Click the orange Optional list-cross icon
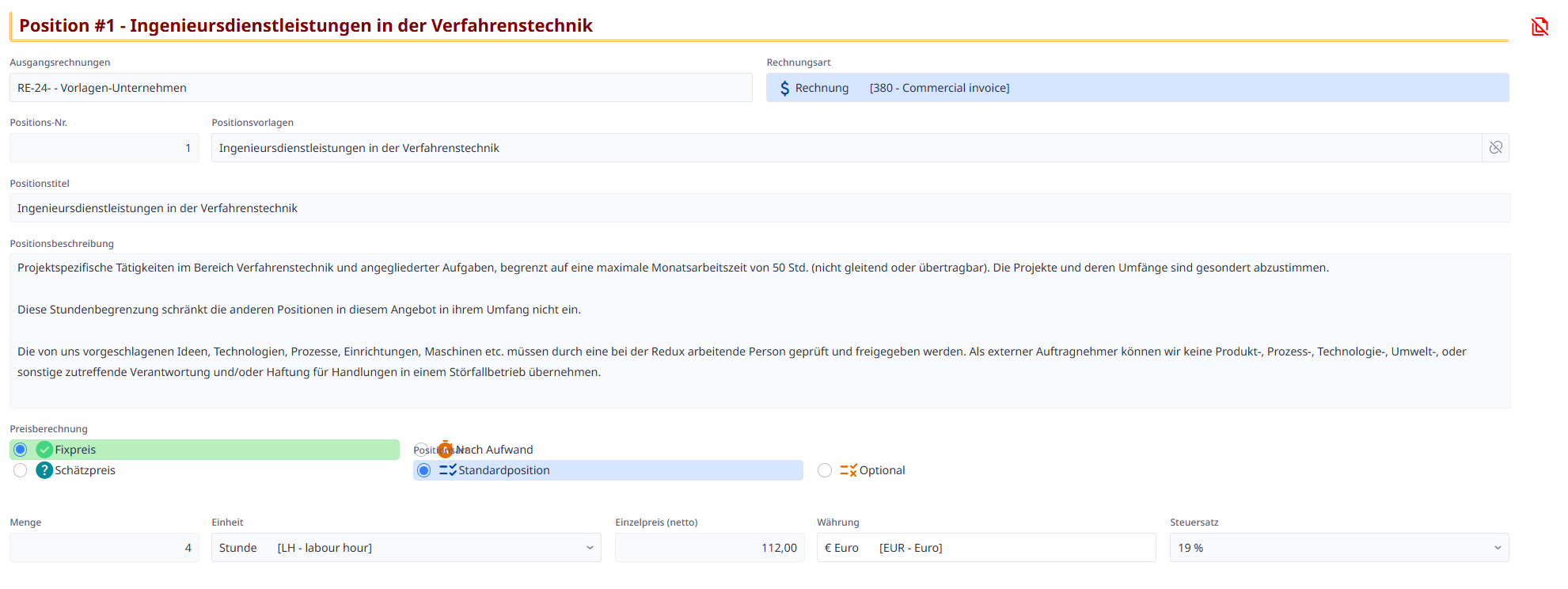Image resolution: width=1568 pixels, height=589 pixels. pyautogui.click(x=848, y=470)
